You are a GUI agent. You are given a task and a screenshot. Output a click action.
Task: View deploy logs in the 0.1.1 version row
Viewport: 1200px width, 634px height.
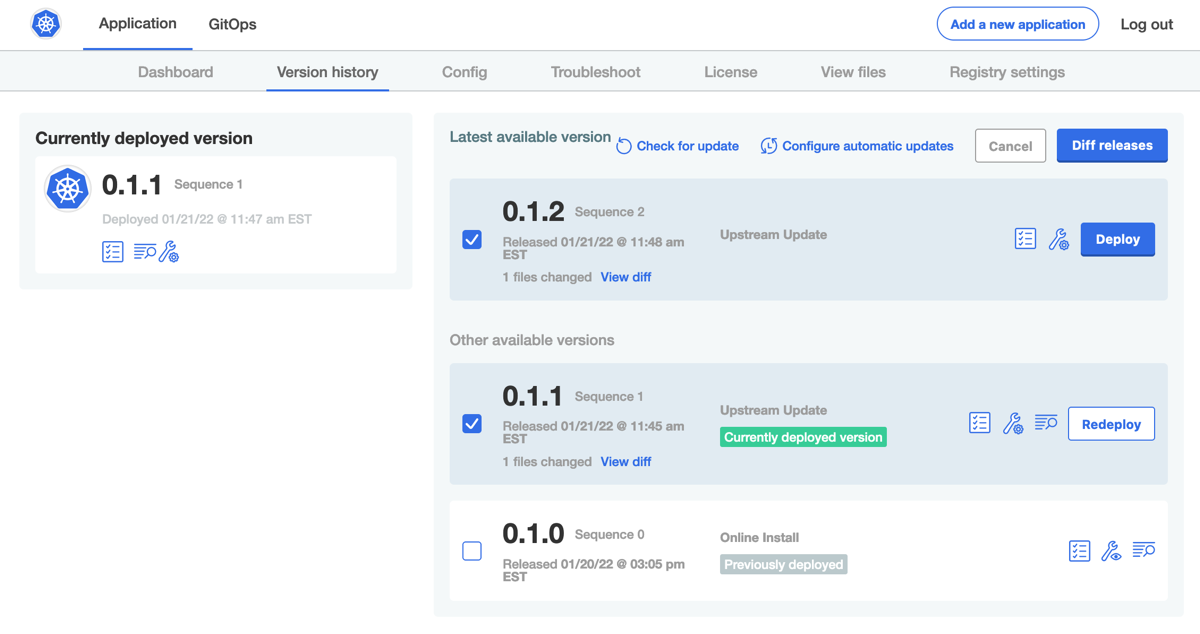(1046, 423)
